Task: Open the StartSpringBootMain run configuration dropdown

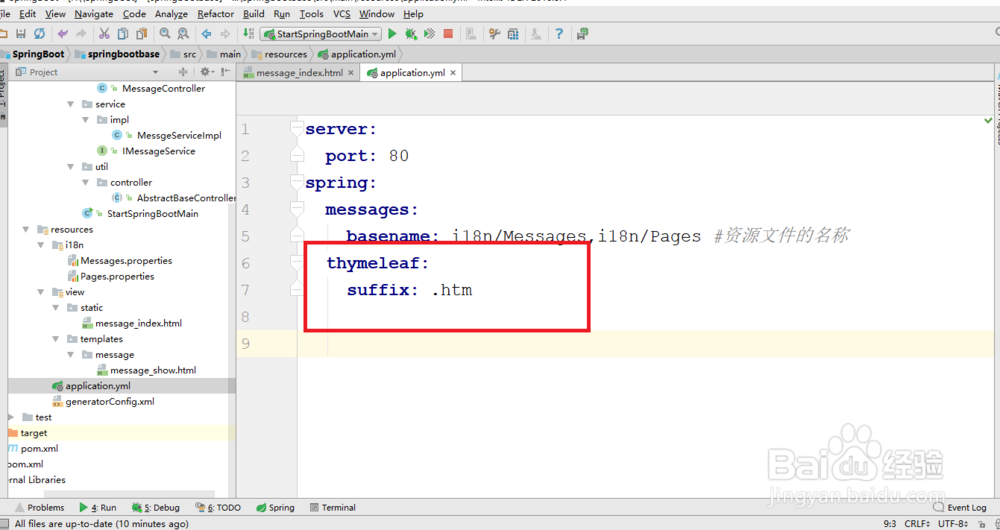Action: (x=321, y=34)
